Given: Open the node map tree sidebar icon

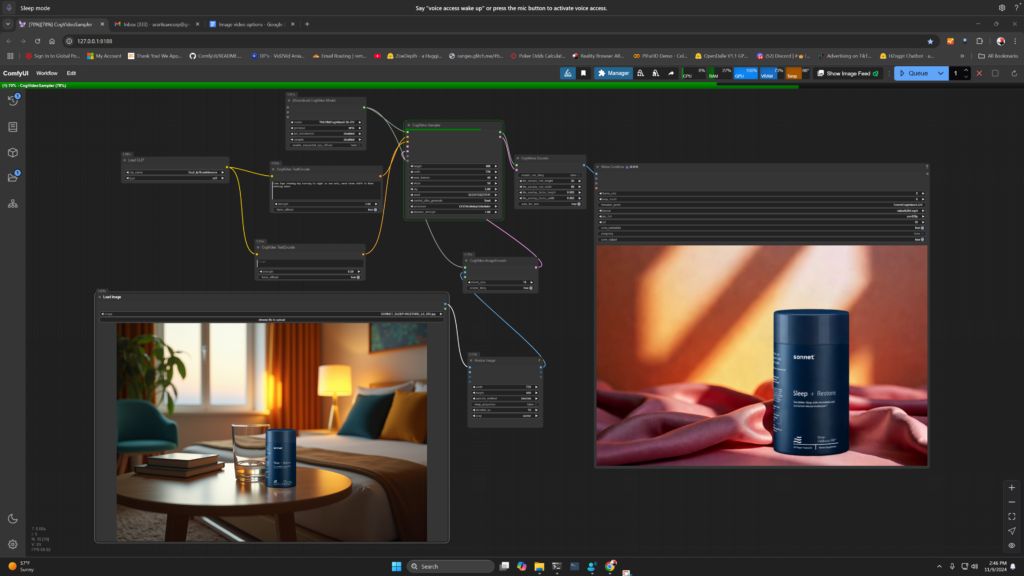Looking at the screenshot, I should point(12,204).
